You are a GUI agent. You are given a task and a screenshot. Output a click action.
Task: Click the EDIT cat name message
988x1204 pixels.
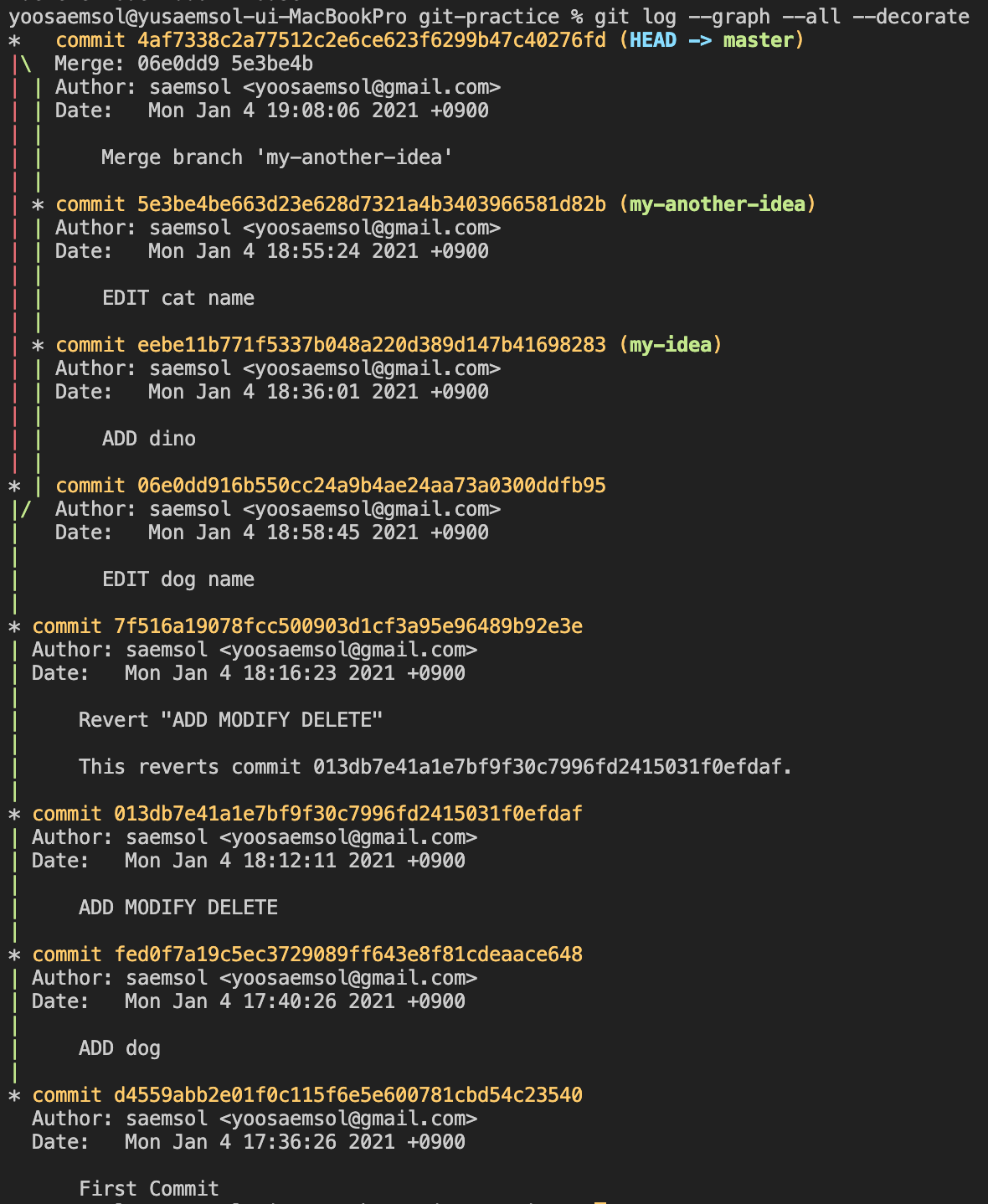click(178, 298)
